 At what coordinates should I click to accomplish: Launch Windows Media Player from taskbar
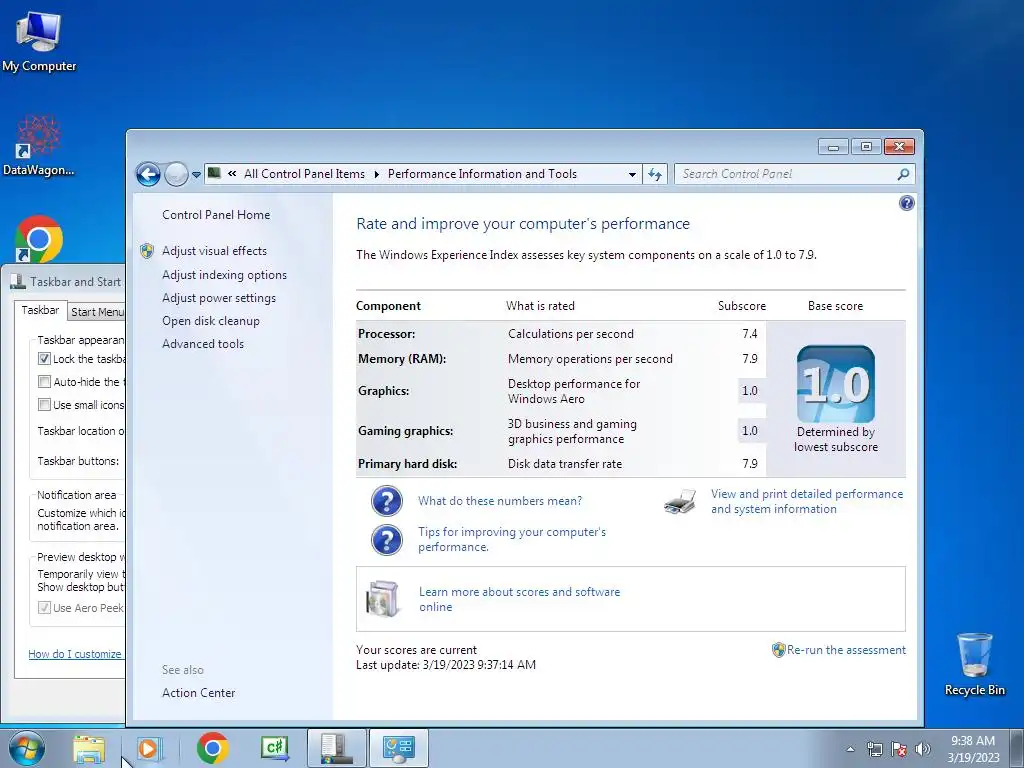[x=148, y=748]
